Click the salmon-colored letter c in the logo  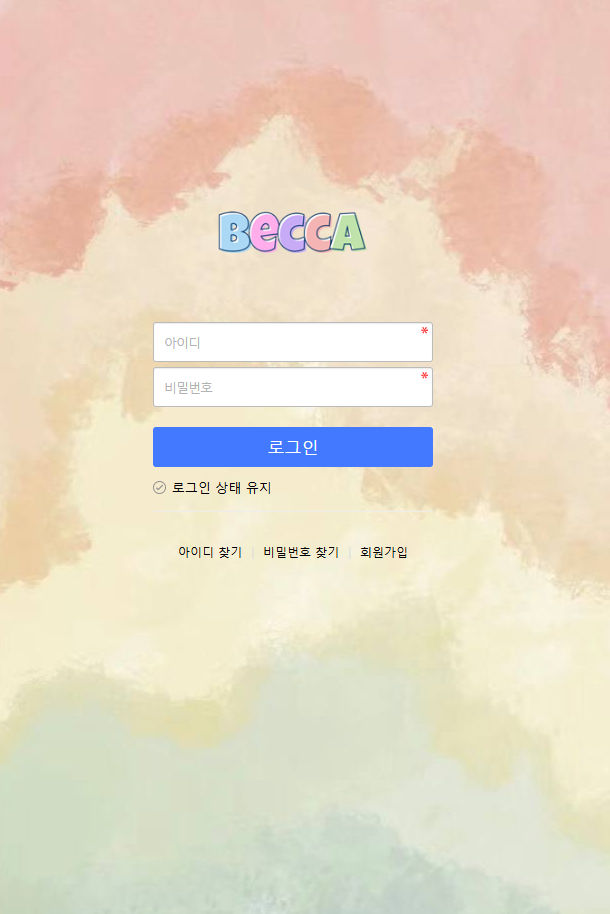point(318,232)
